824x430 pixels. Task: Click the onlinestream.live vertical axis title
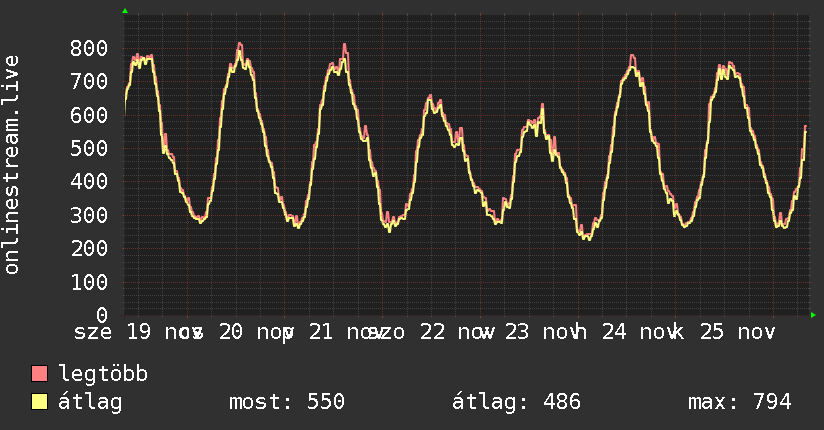pyautogui.click(x=12, y=165)
